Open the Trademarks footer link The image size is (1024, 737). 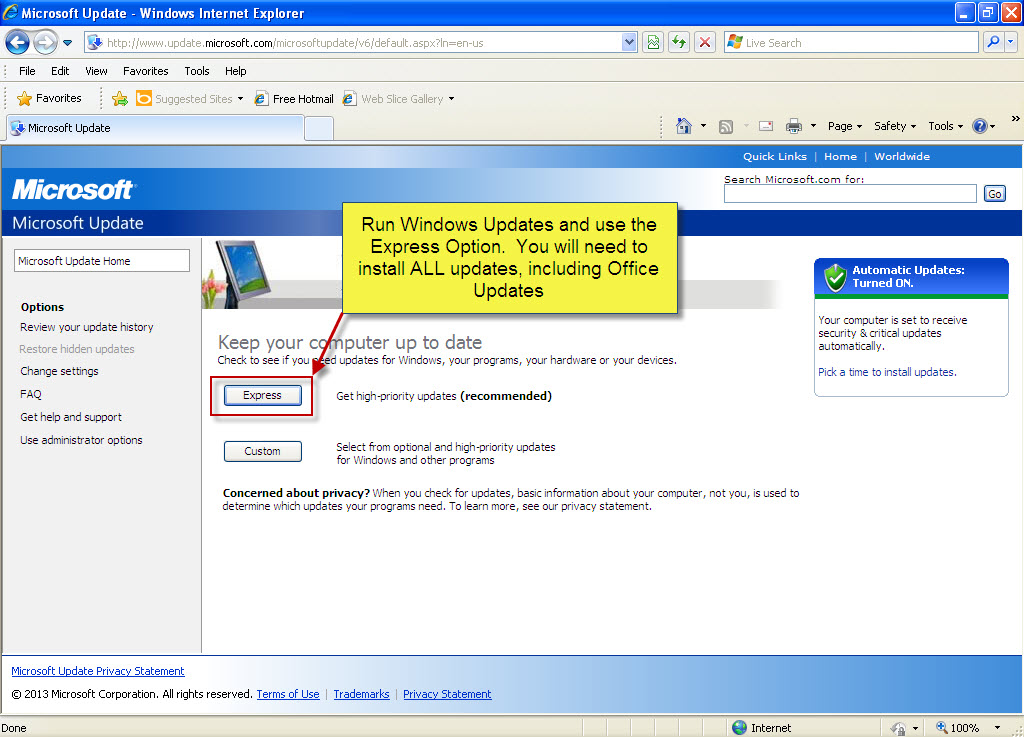(361, 694)
